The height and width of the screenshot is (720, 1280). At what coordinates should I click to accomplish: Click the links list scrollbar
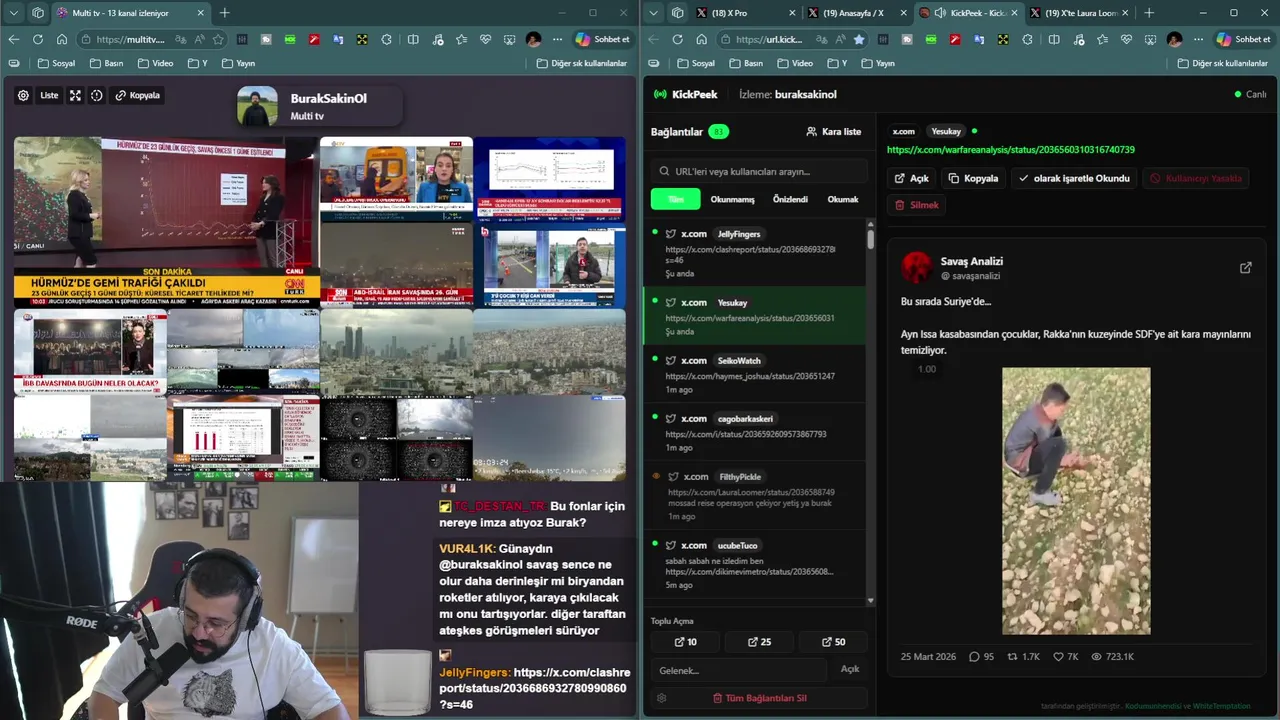tap(870, 240)
